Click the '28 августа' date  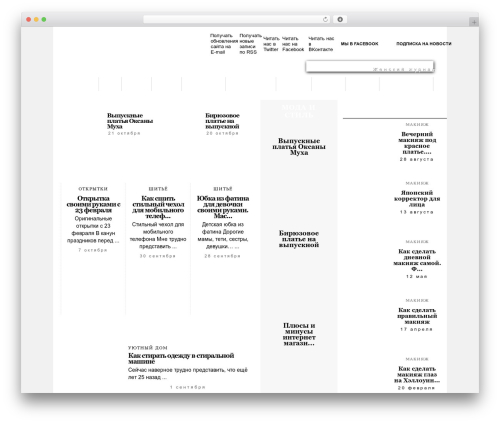(417, 160)
